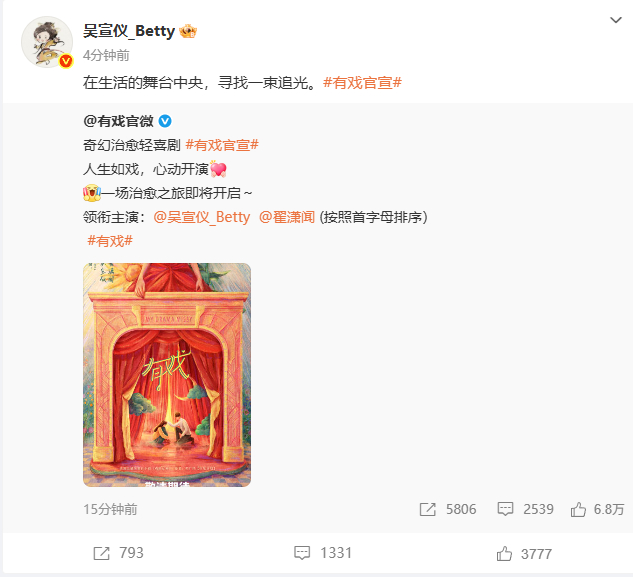Open comment icon showing 1331
This screenshot has height=577, width=633.
302,553
